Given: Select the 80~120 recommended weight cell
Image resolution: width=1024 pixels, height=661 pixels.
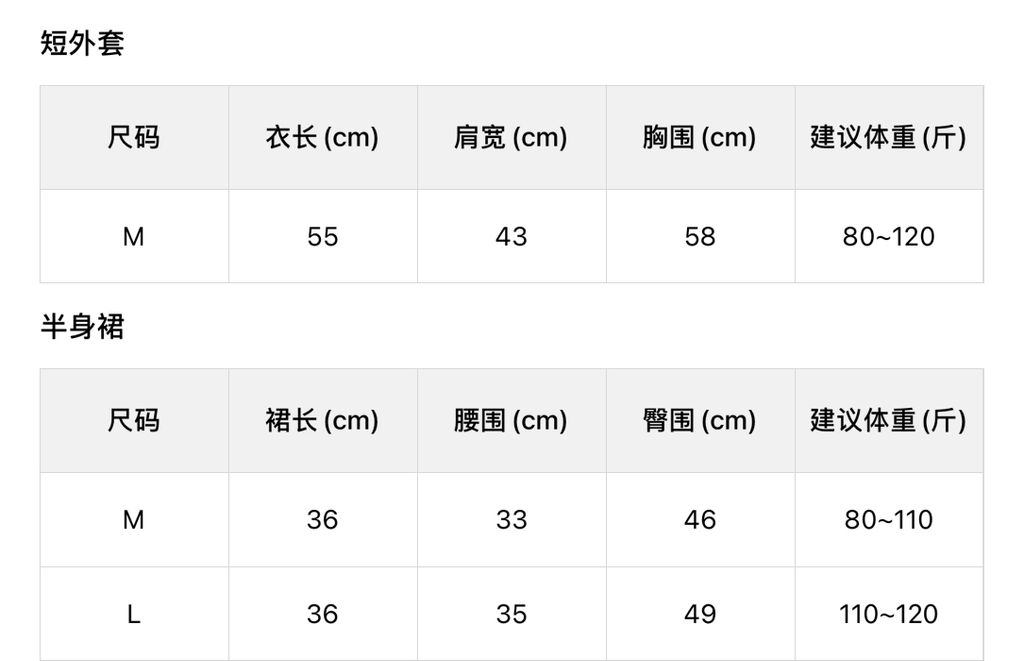Looking at the screenshot, I should (x=888, y=237).
